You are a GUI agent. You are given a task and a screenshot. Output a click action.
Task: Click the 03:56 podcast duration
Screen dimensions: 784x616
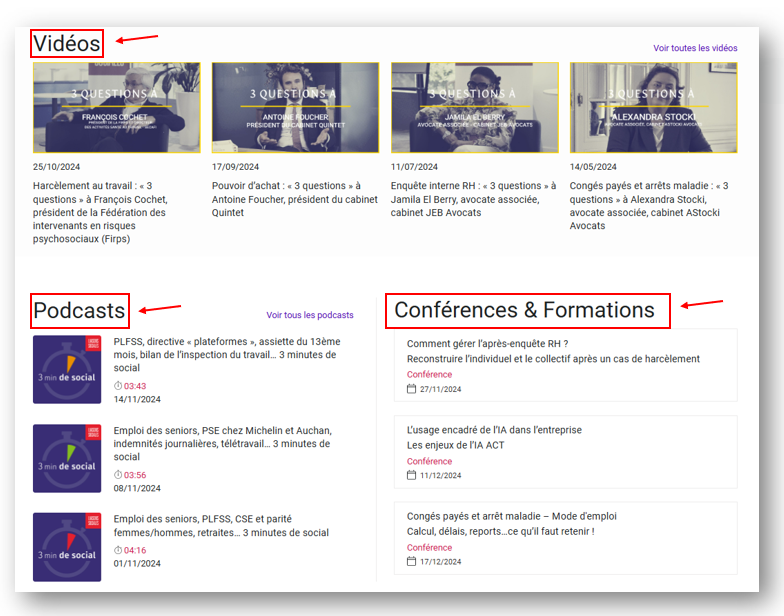(x=135, y=475)
